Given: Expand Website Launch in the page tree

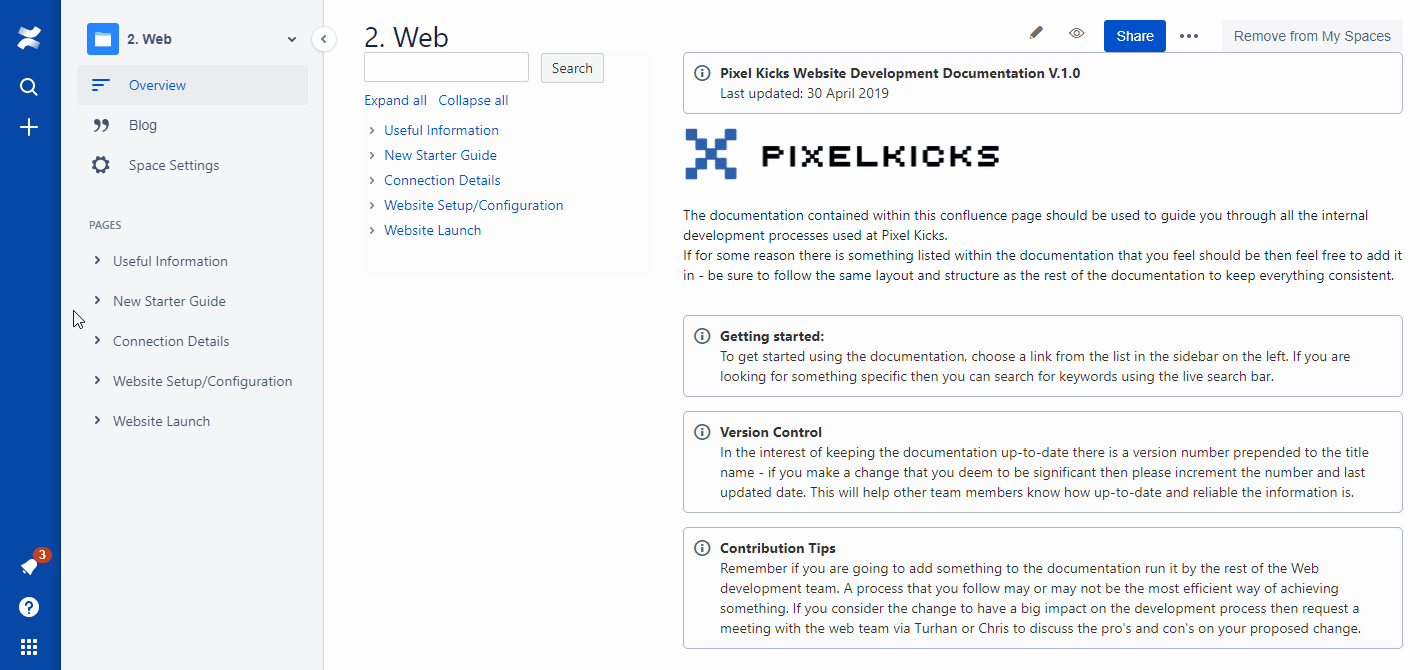Looking at the screenshot, I should (x=372, y=230).
